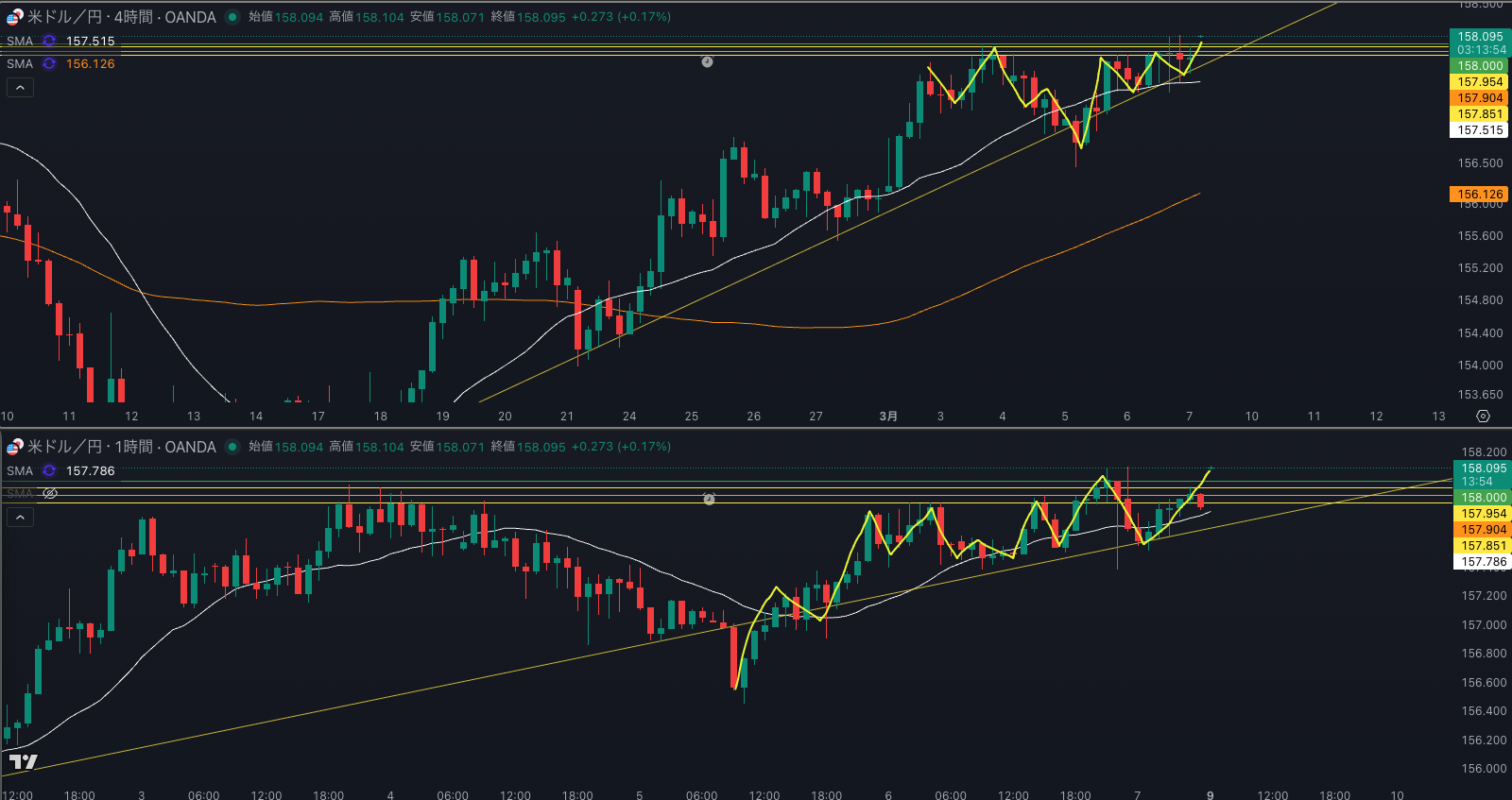Viewport: 1512px width, 800px height.
Task: Click the green 158.000 price label in 1-hour chart
Action: tap(1484, 498)
